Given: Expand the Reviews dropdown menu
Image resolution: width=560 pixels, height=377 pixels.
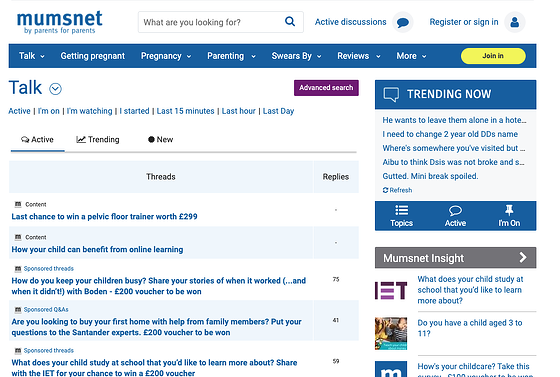Looking at the screenshot, I should coord(359,56).
